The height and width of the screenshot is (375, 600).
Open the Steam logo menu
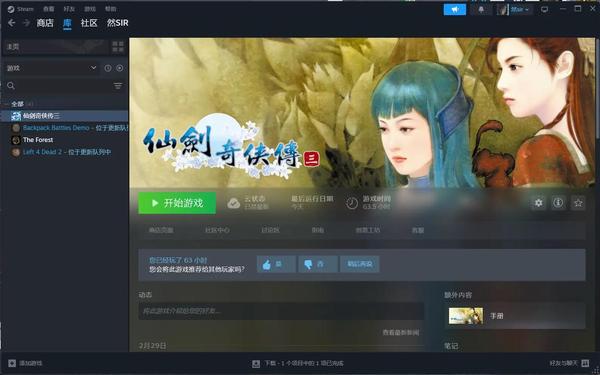pos(20,9)
